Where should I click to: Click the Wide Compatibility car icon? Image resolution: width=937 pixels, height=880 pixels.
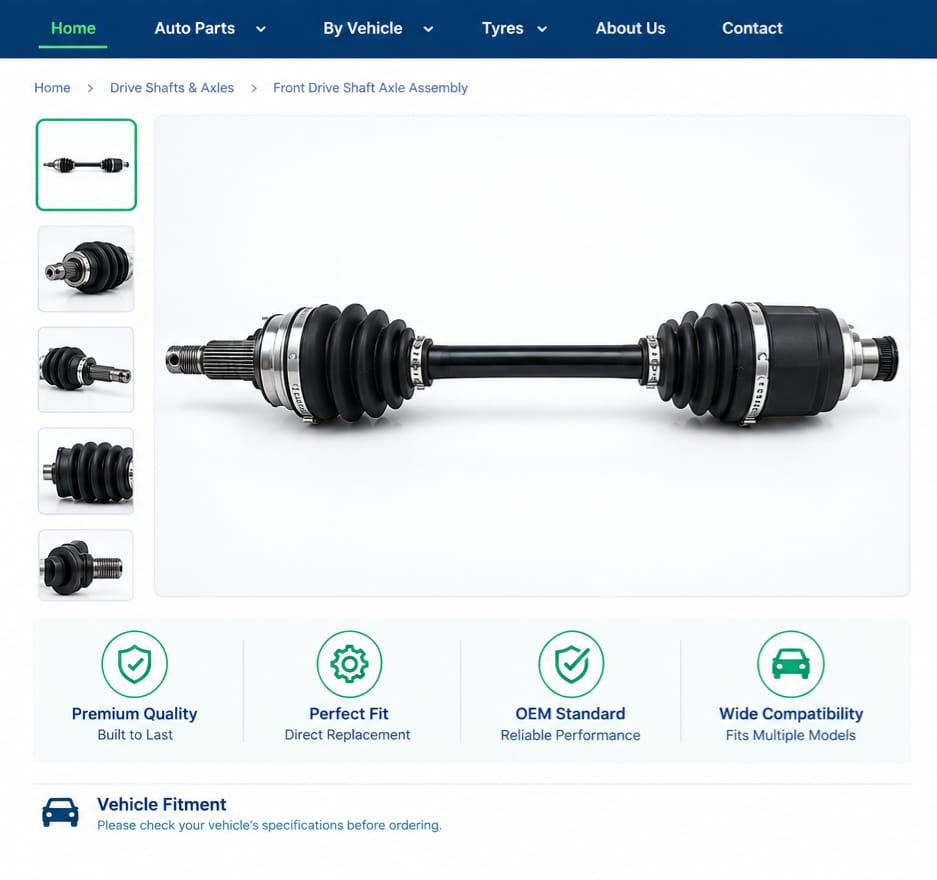pyautogui.click(x=791, y=664)
